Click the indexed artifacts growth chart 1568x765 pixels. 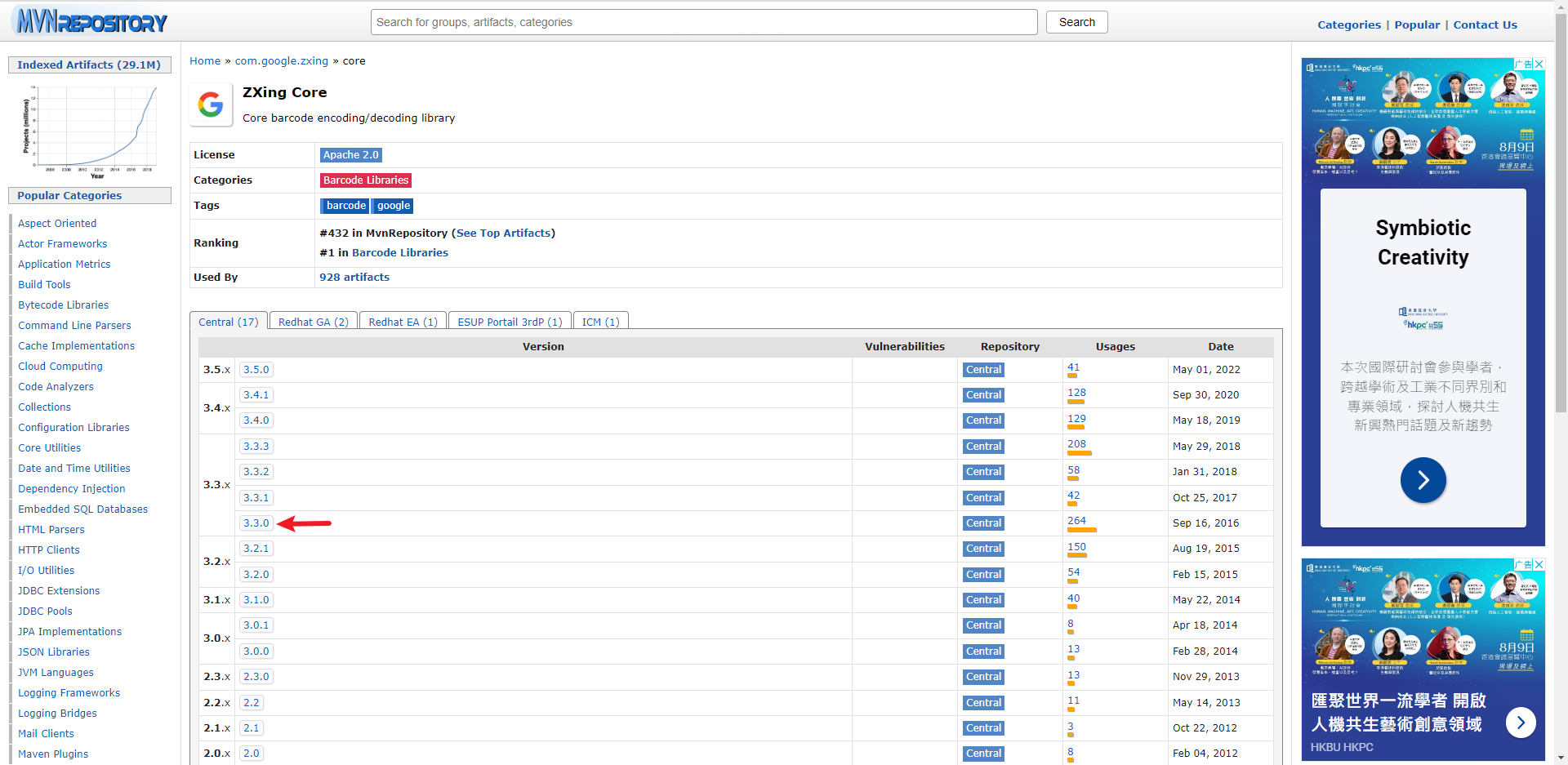(x=90, y=131)
